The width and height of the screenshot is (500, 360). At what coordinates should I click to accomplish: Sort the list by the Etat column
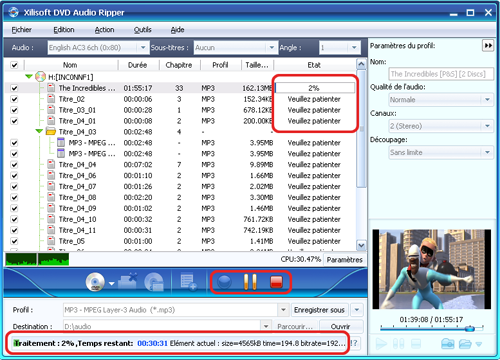click(x=314, y=65)
